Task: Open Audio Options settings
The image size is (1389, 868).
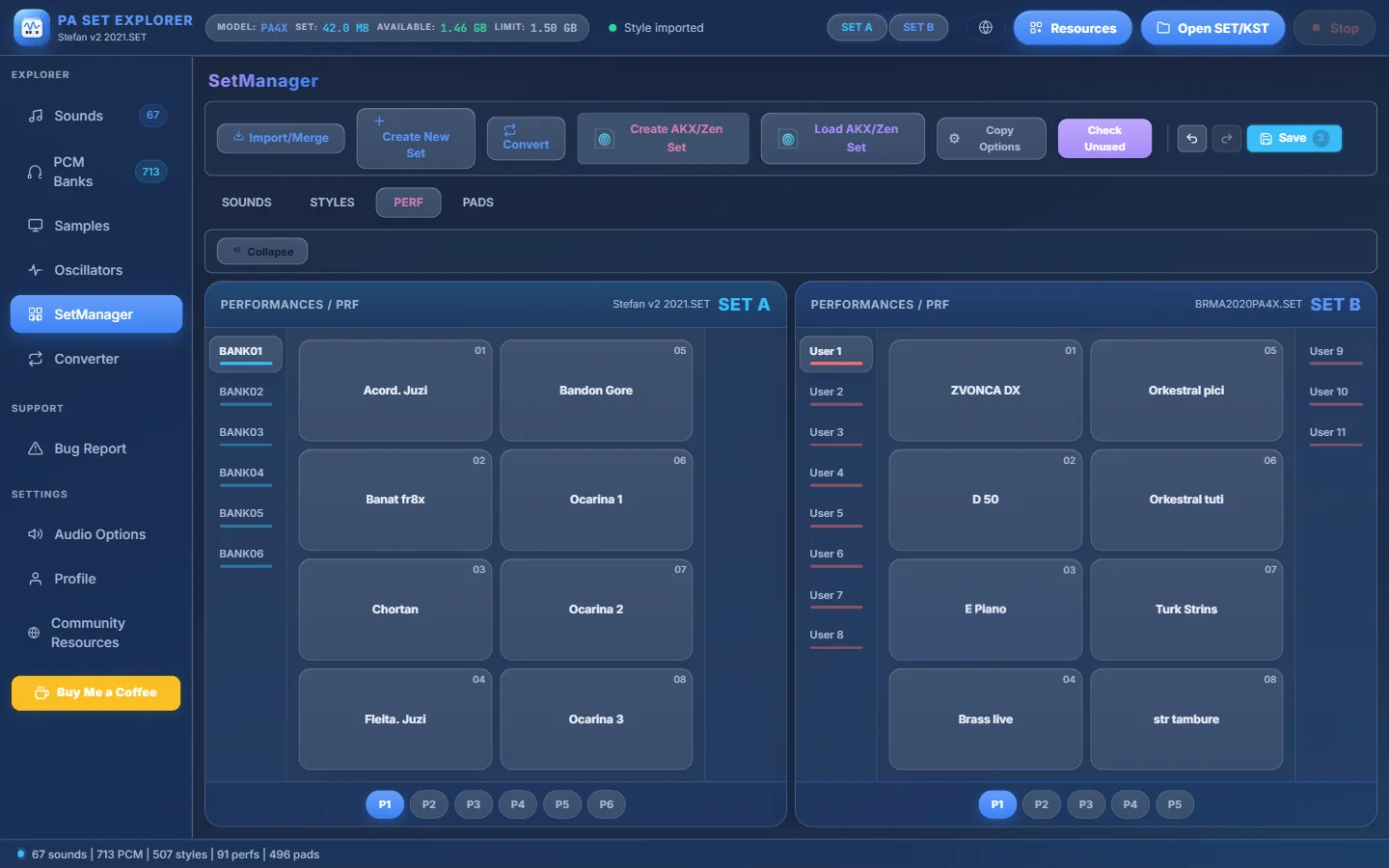Action: [x=96, y=534]
